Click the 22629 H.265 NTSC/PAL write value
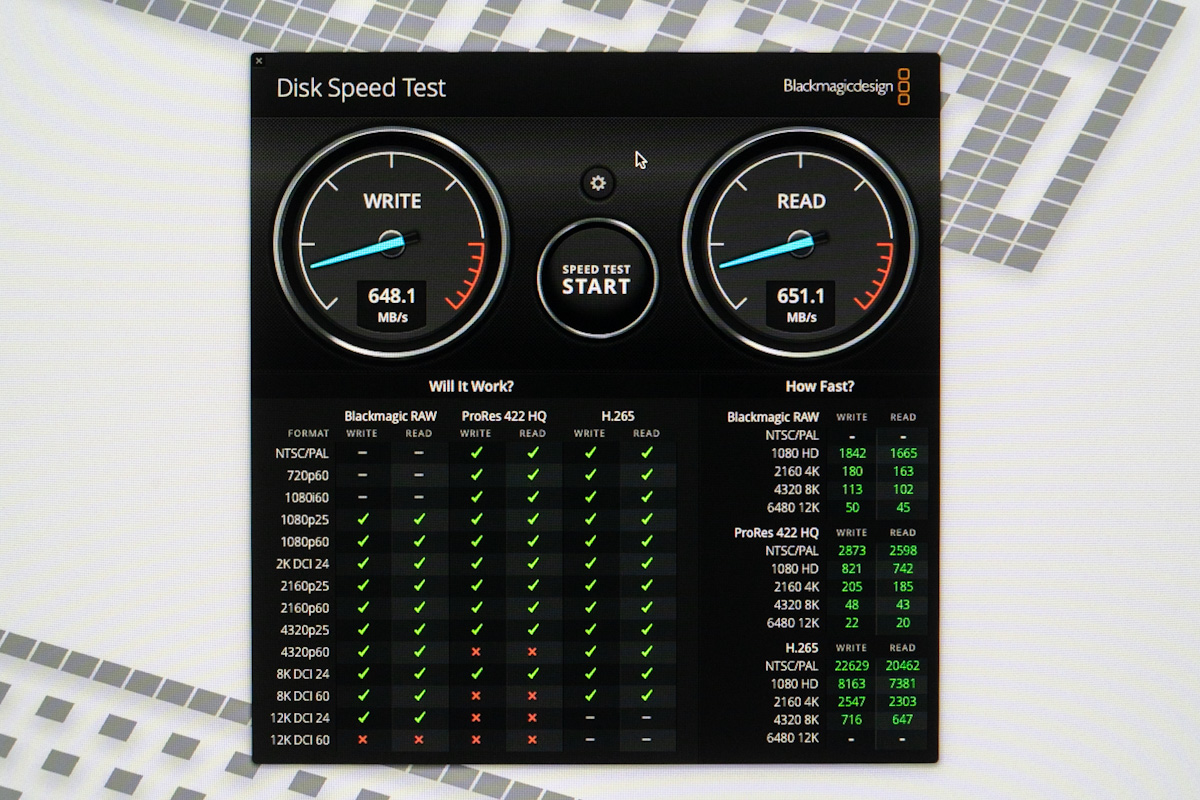The image size is (1200, 800). (x=852, y=666)
